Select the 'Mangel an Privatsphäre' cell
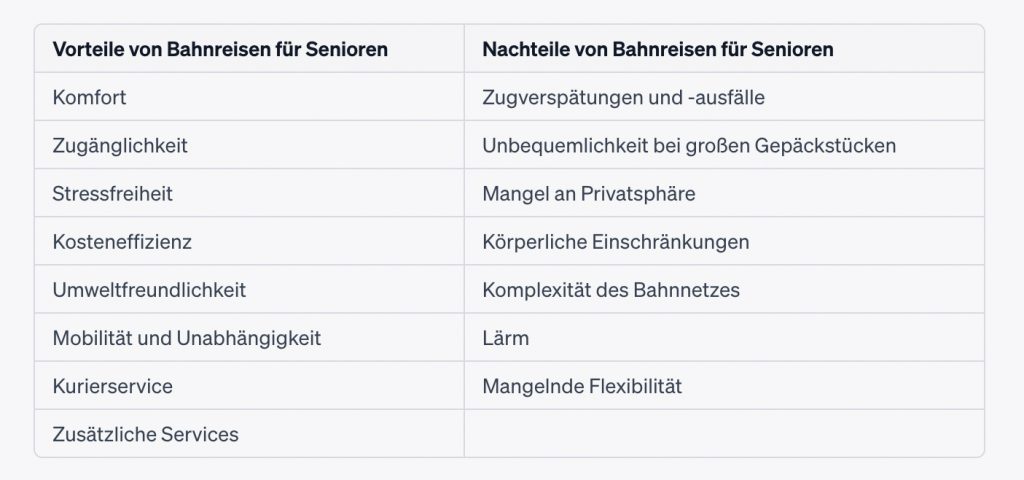Viewport: 1024px width, 480px height. pos(588,193)
